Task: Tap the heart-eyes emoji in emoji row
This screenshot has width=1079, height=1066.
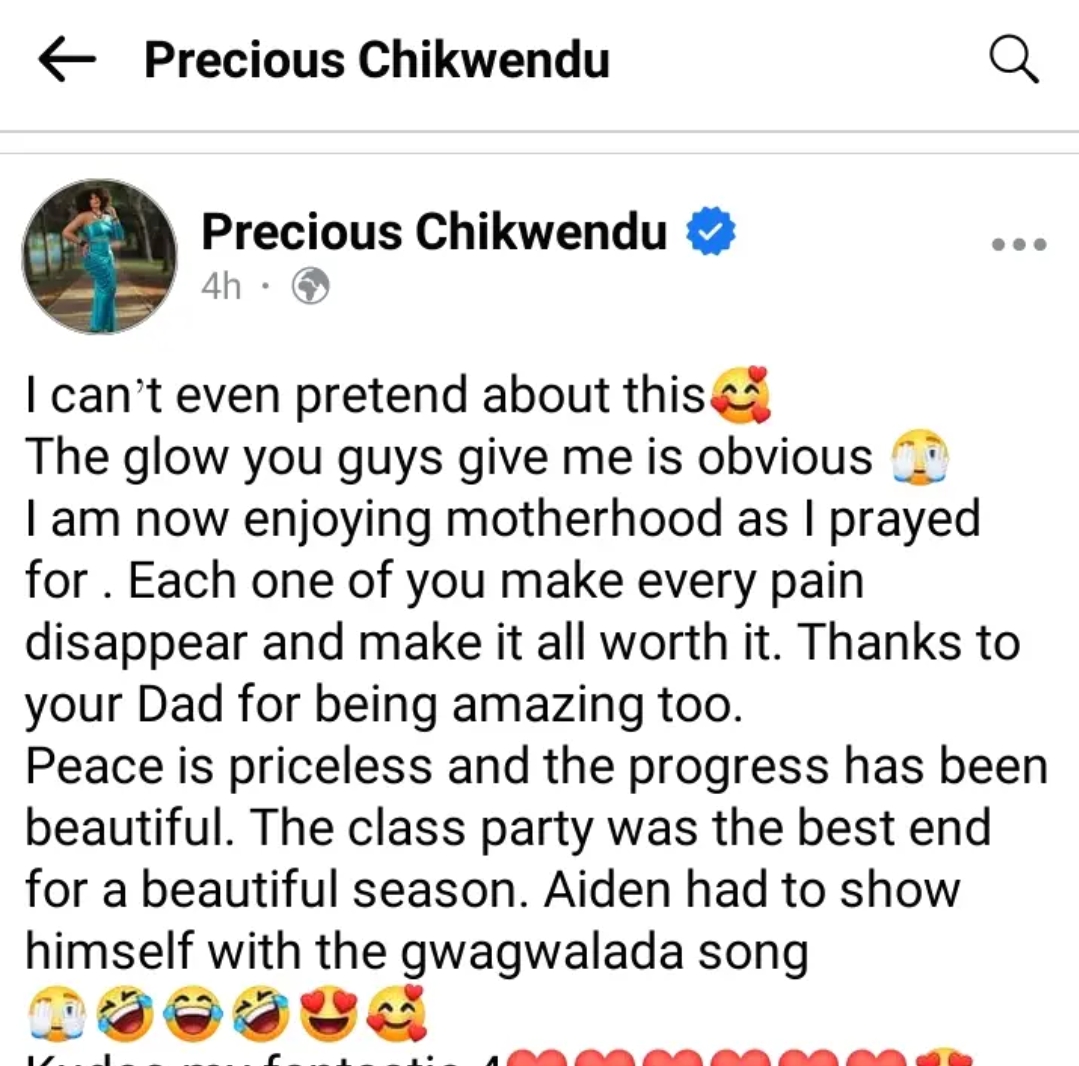Action: point(329,1014)
